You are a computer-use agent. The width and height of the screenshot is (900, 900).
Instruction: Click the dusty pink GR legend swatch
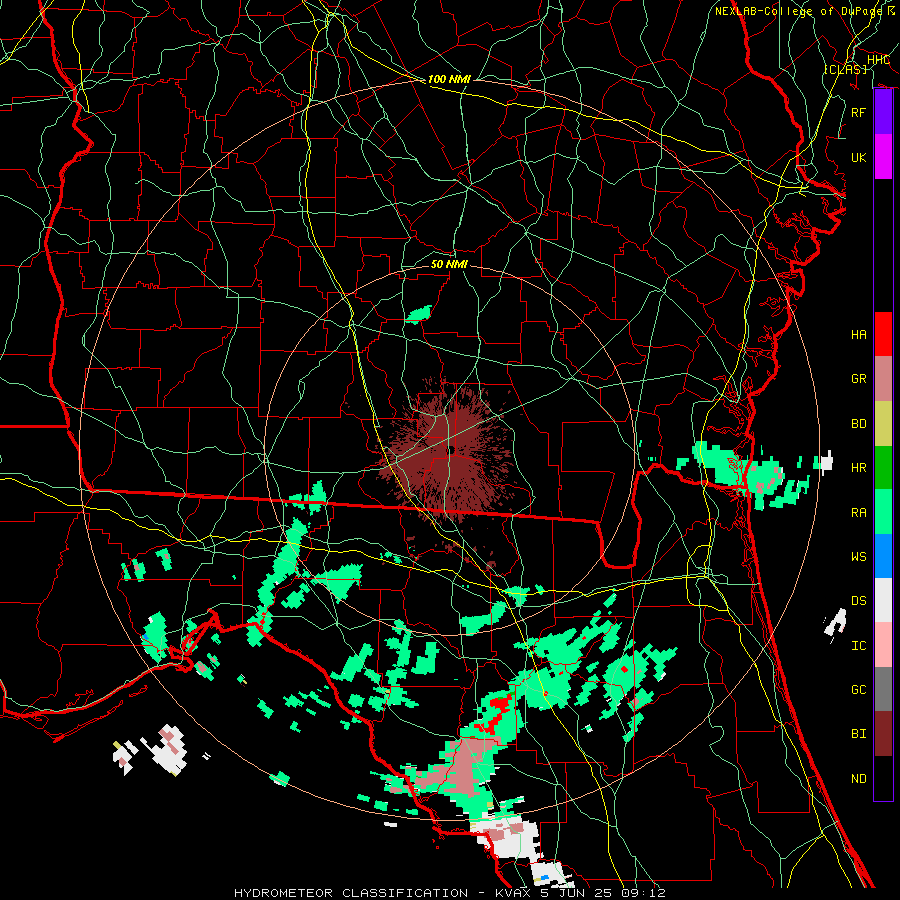883,378
